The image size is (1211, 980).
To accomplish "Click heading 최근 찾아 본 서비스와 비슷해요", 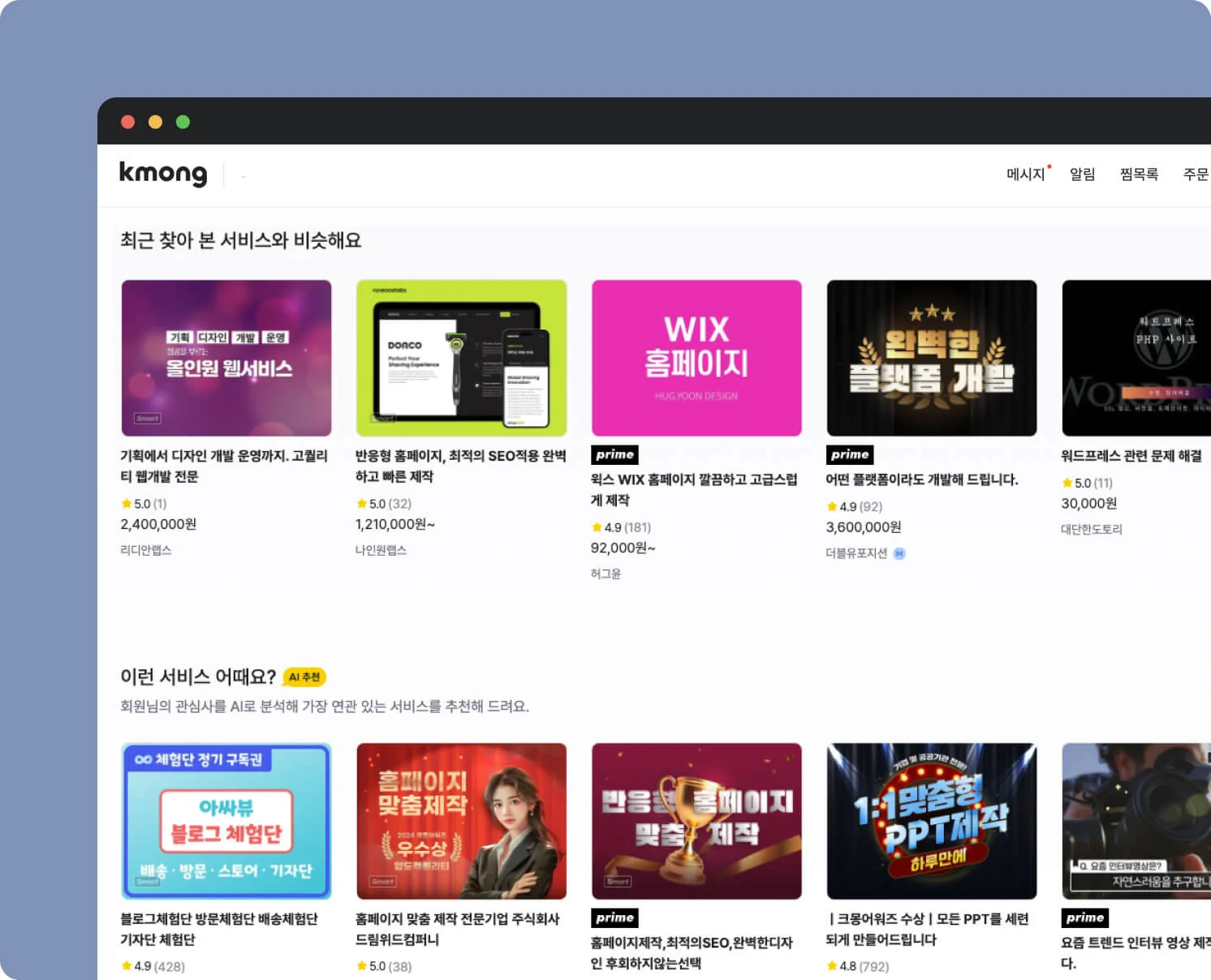I will (x=241, y=240).
